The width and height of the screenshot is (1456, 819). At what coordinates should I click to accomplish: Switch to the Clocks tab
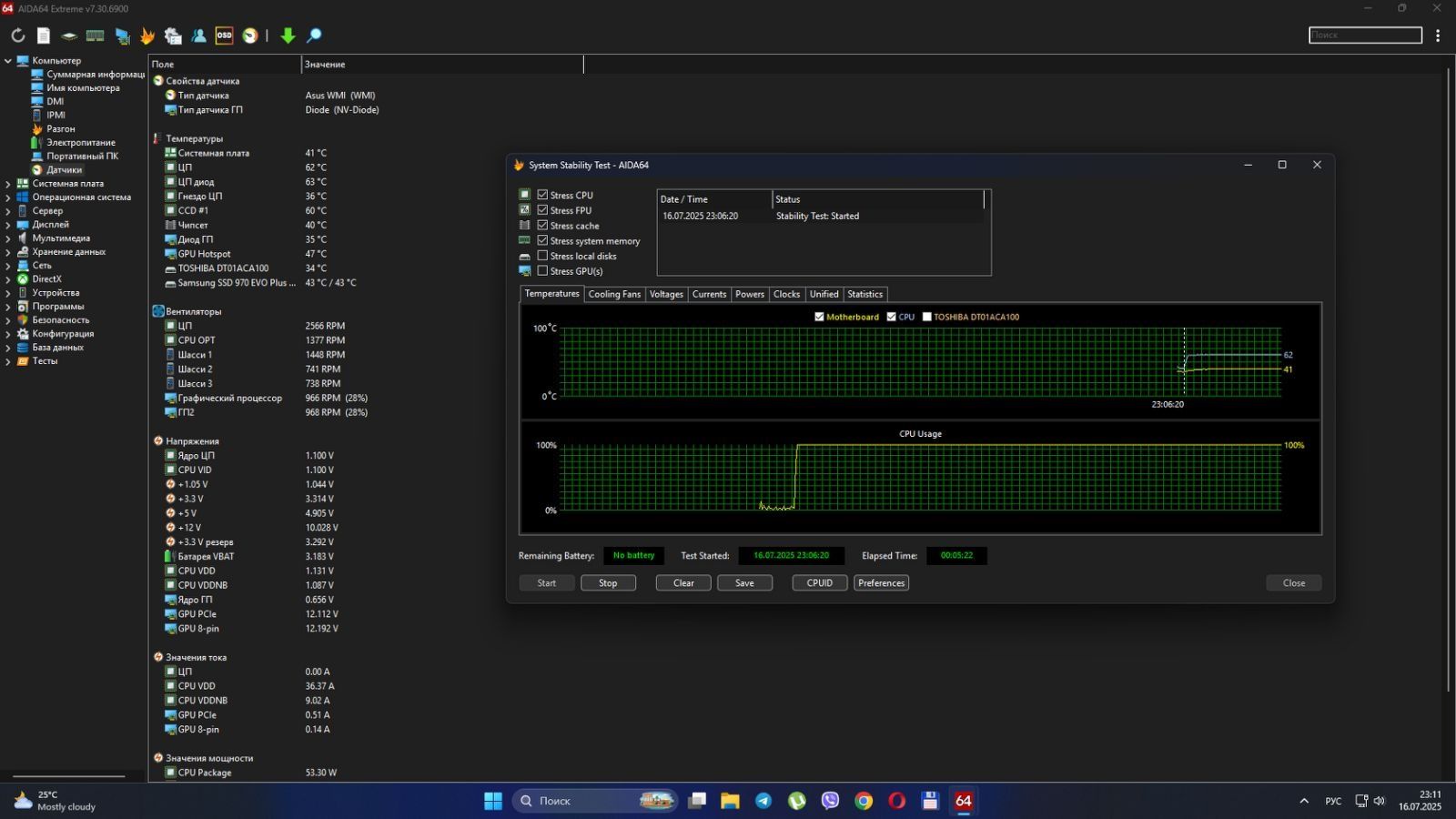[786, 294]
